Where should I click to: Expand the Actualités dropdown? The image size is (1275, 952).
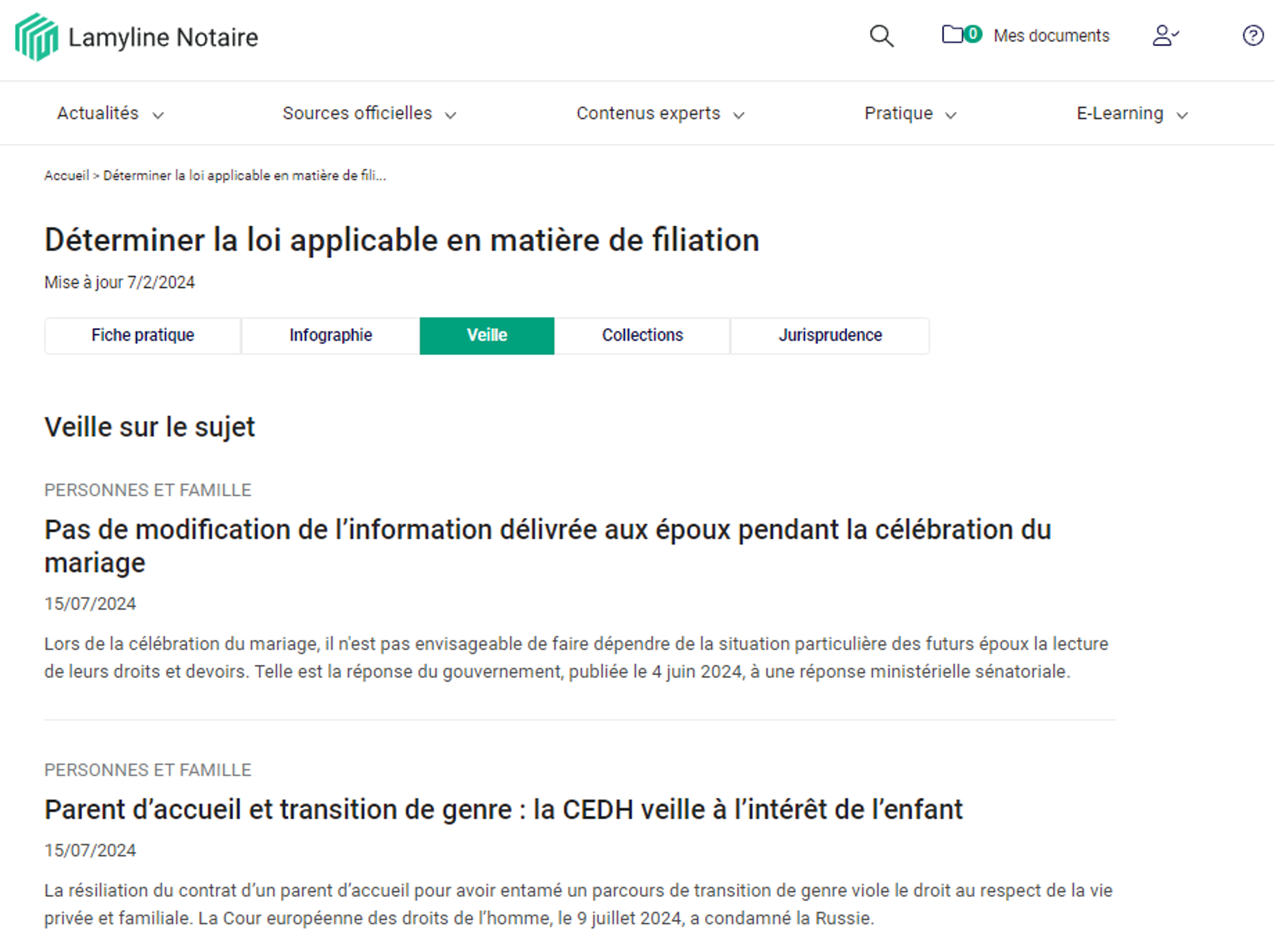coord(109,113)
